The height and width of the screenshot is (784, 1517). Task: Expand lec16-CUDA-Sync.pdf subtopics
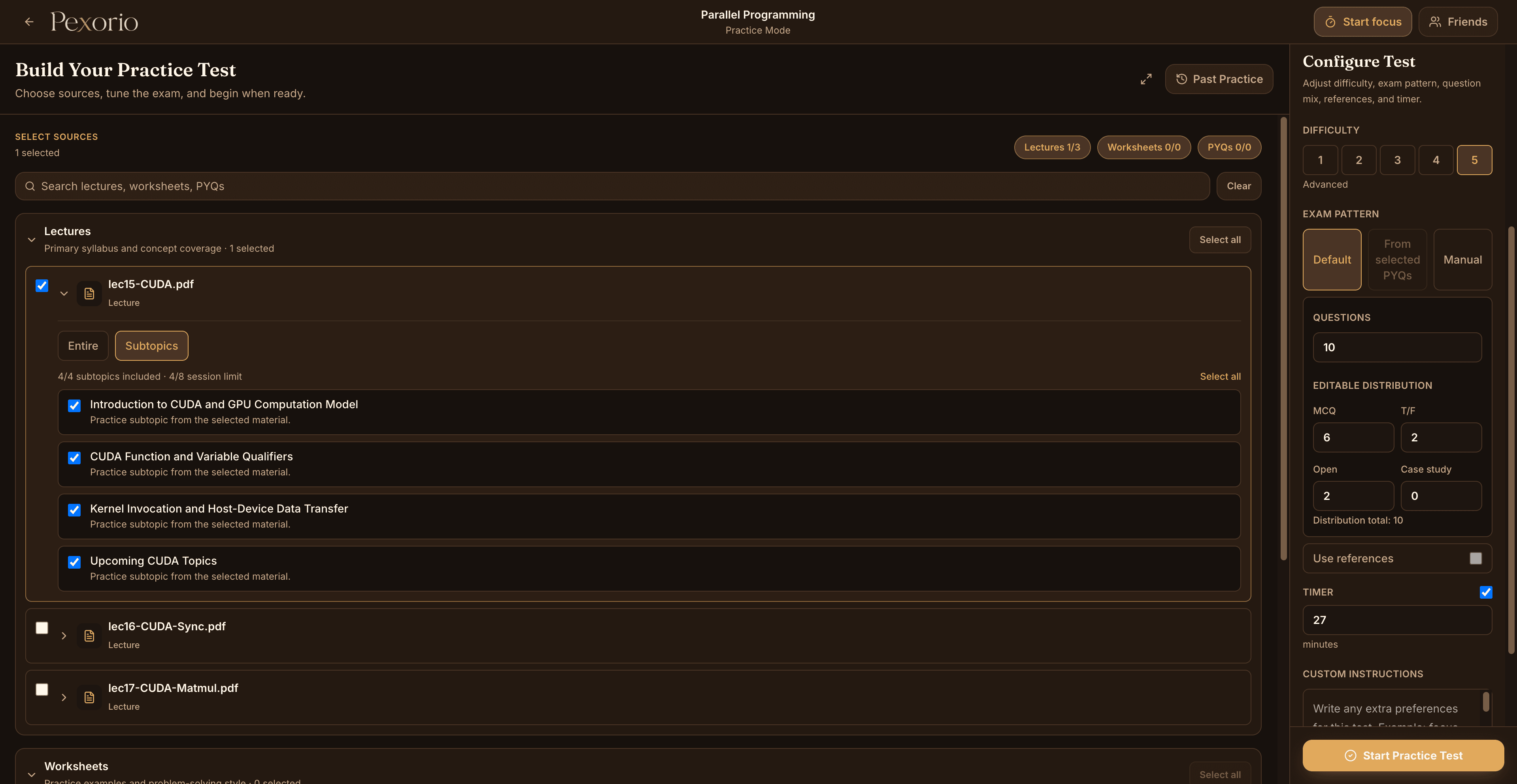click(x=64, y=636)
